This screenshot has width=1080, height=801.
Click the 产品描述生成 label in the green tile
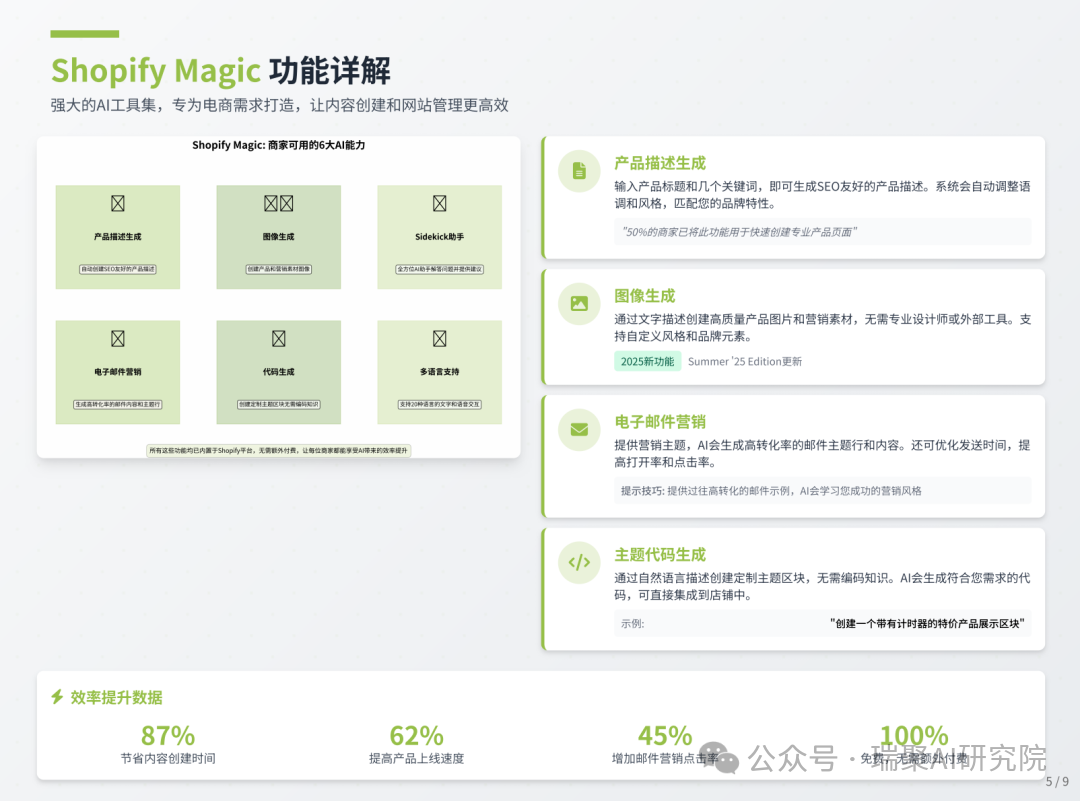pyautogui.click(x=118, y=237)
